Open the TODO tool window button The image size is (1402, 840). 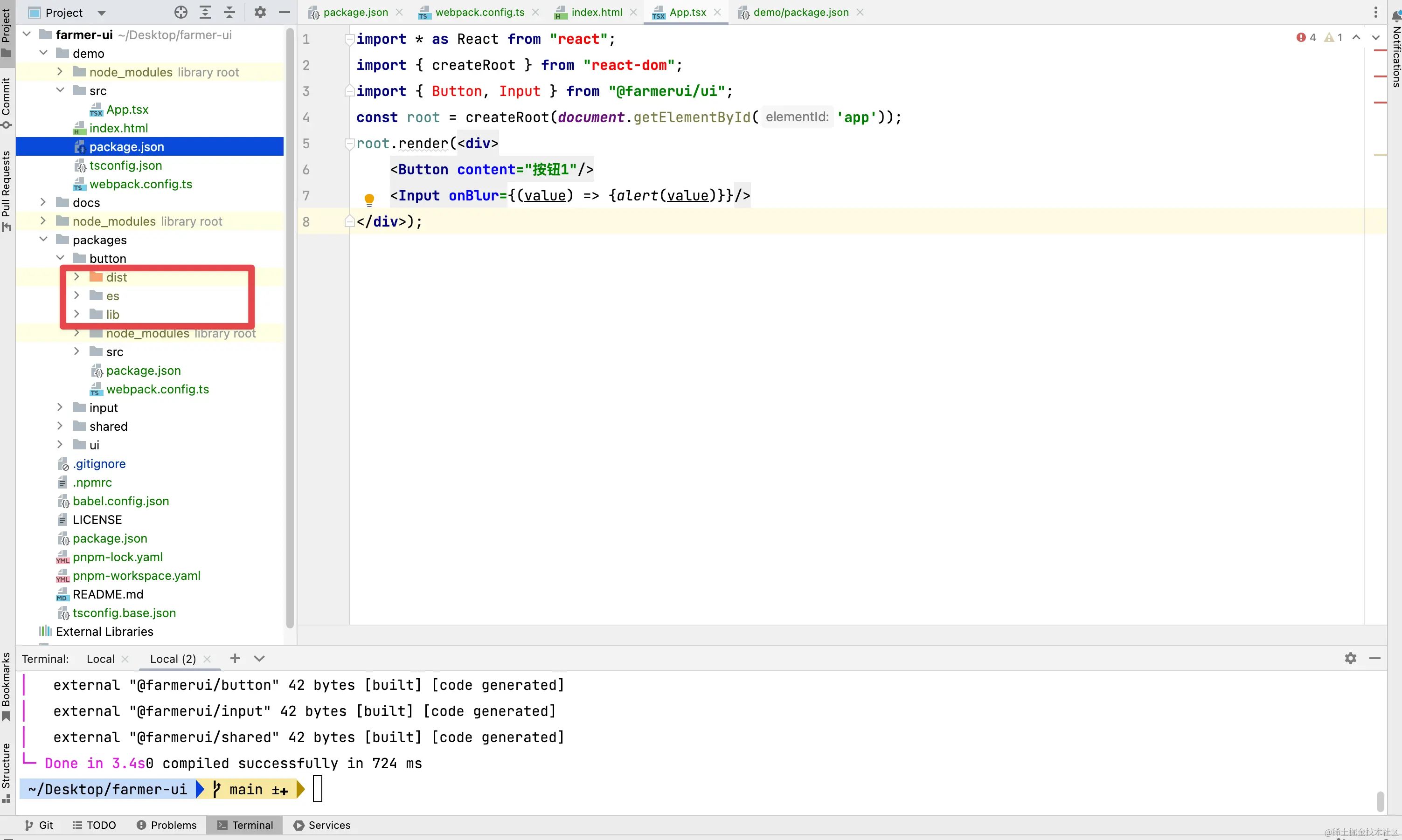[x=94, y=825]
